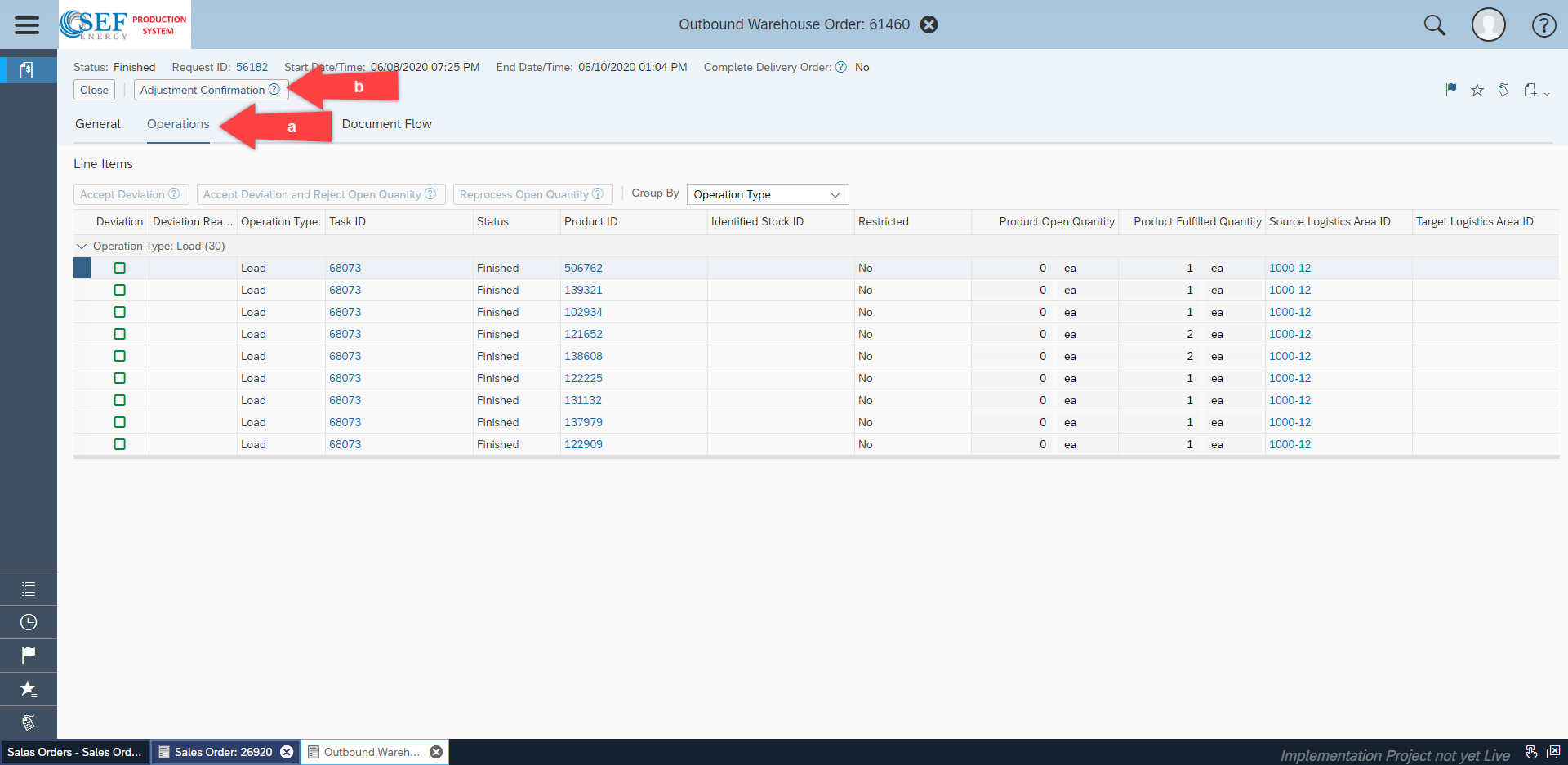Viewport: 1568px width, 765px height.
Task: Tick deviation checkbox for product 131132
Action: point(120,400)
